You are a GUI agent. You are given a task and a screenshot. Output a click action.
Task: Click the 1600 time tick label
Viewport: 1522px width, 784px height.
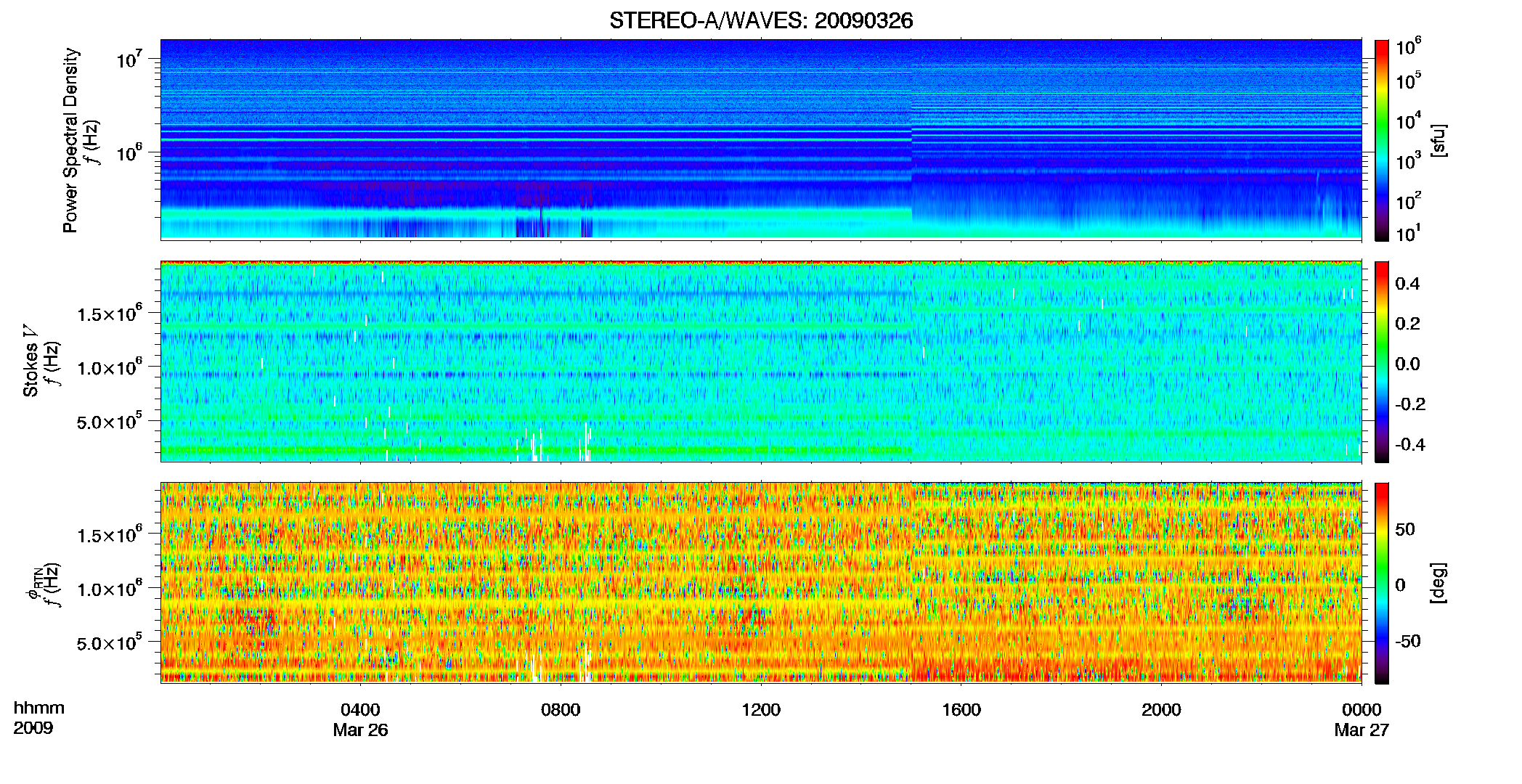961,709
